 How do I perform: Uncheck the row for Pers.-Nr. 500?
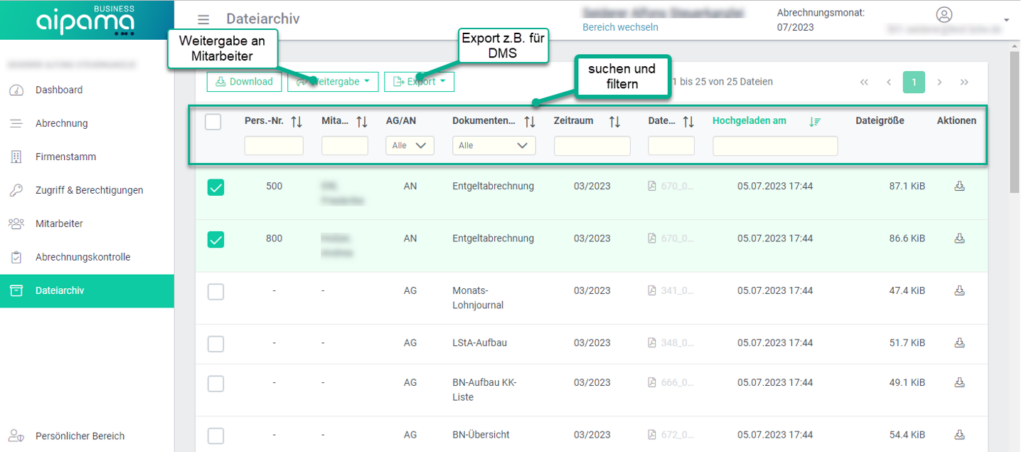(215, 187)
